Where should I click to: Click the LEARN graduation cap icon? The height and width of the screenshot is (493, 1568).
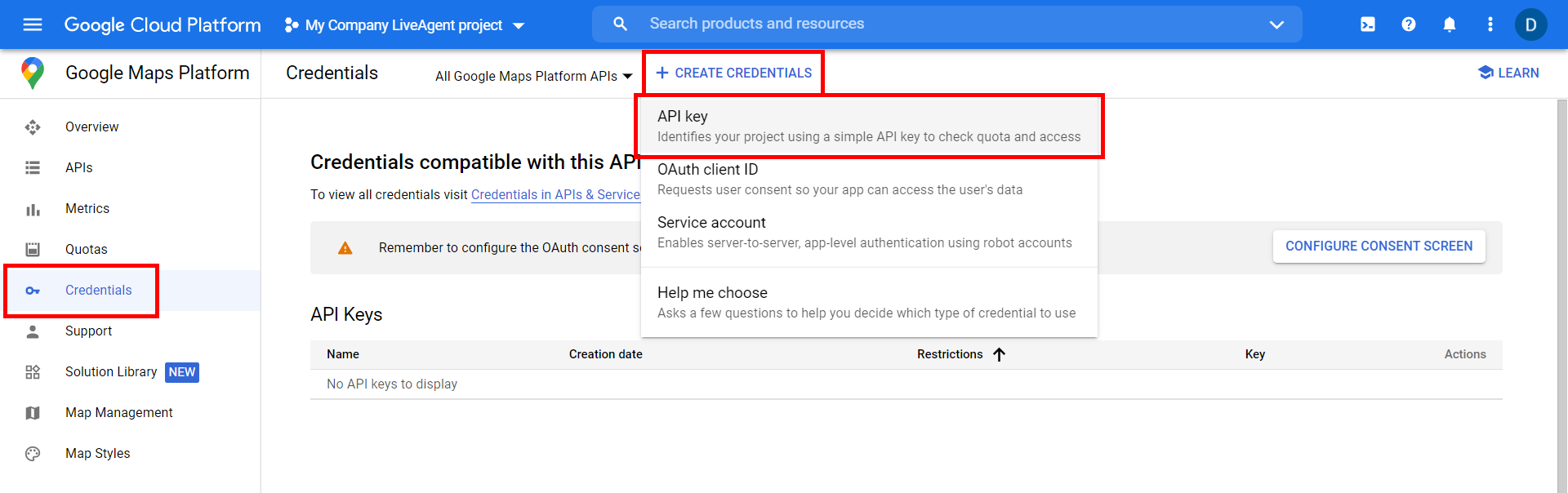[1486, 73]
